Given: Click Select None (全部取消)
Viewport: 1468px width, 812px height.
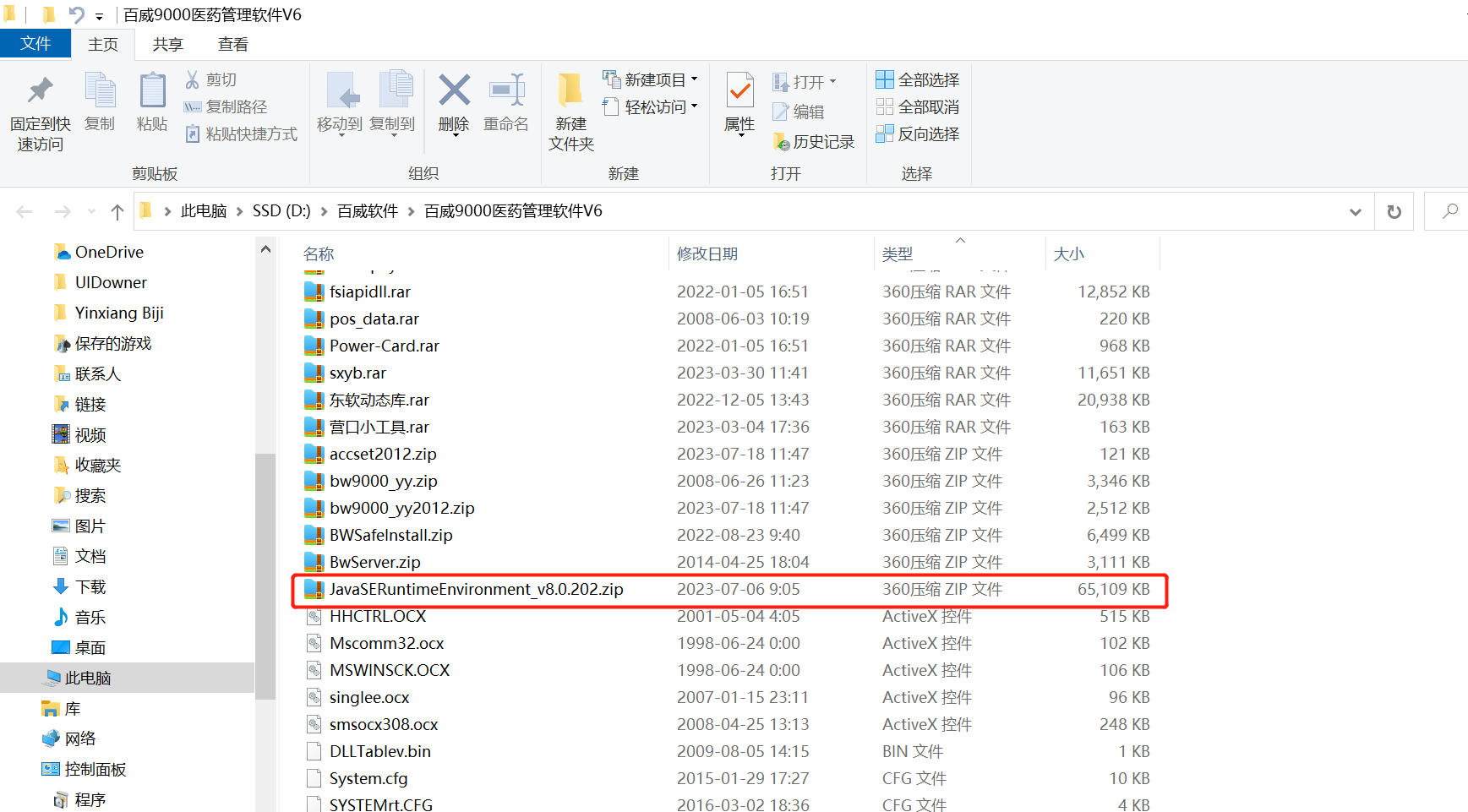Looking at the screenshot, I should (918, 106).
